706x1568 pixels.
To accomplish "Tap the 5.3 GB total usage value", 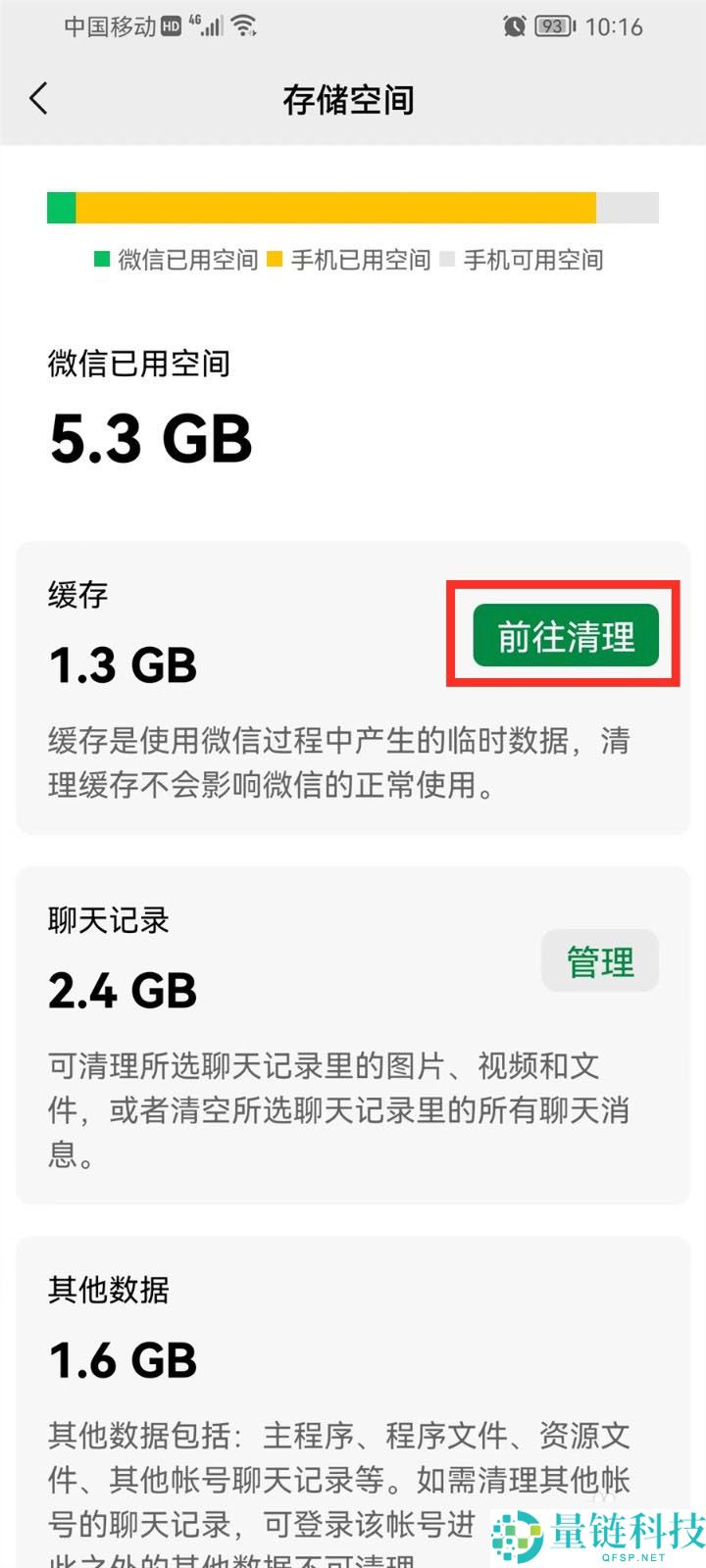I will (151, 438).
